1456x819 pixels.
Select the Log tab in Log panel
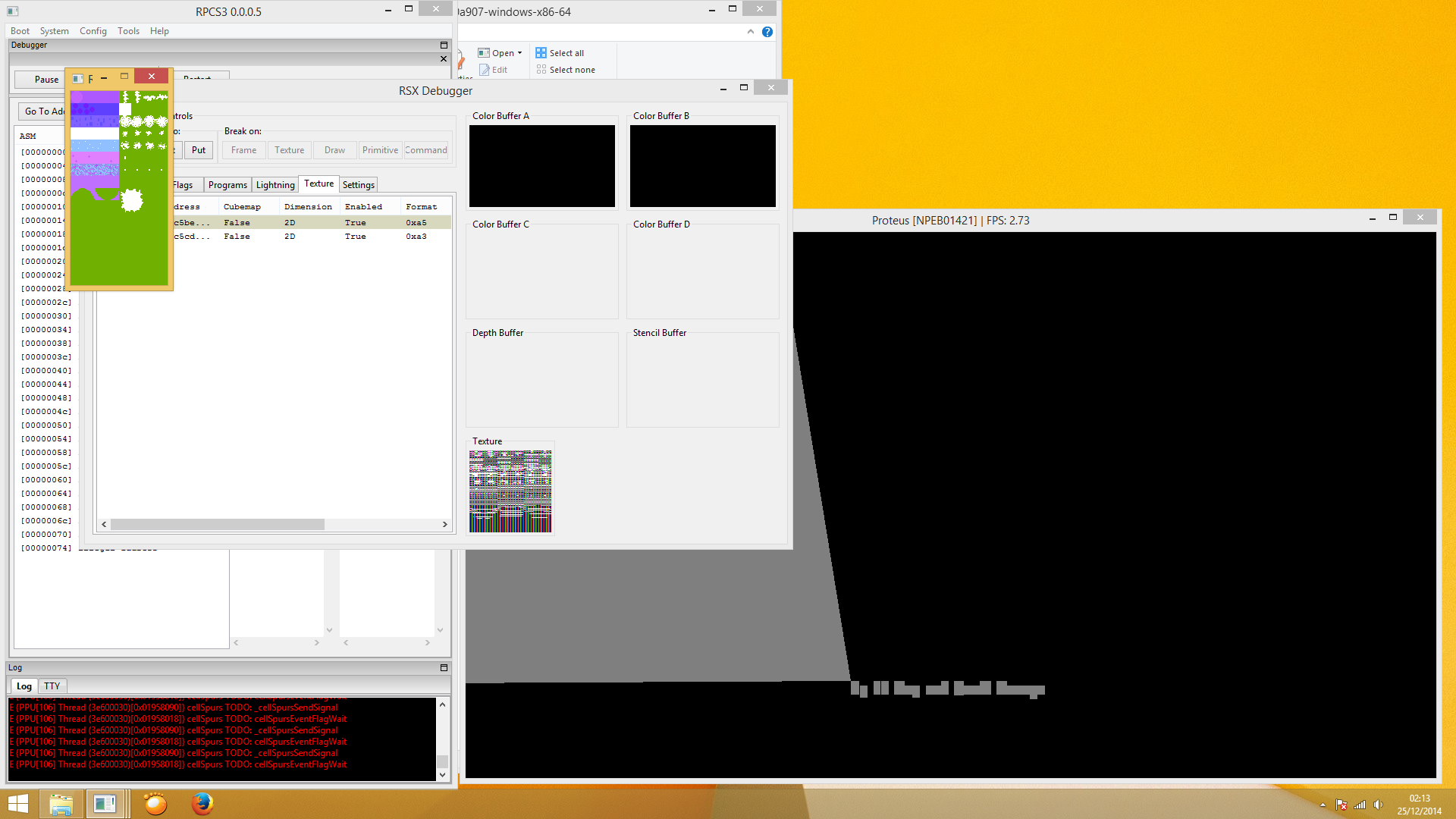[24, 686]
